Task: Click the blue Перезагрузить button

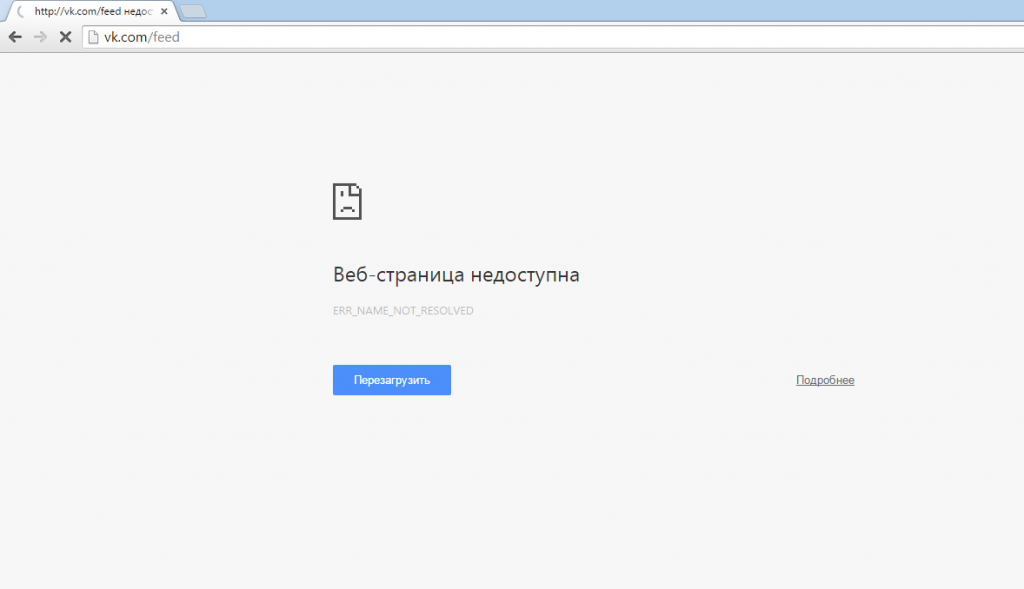Action: point(392,380)
